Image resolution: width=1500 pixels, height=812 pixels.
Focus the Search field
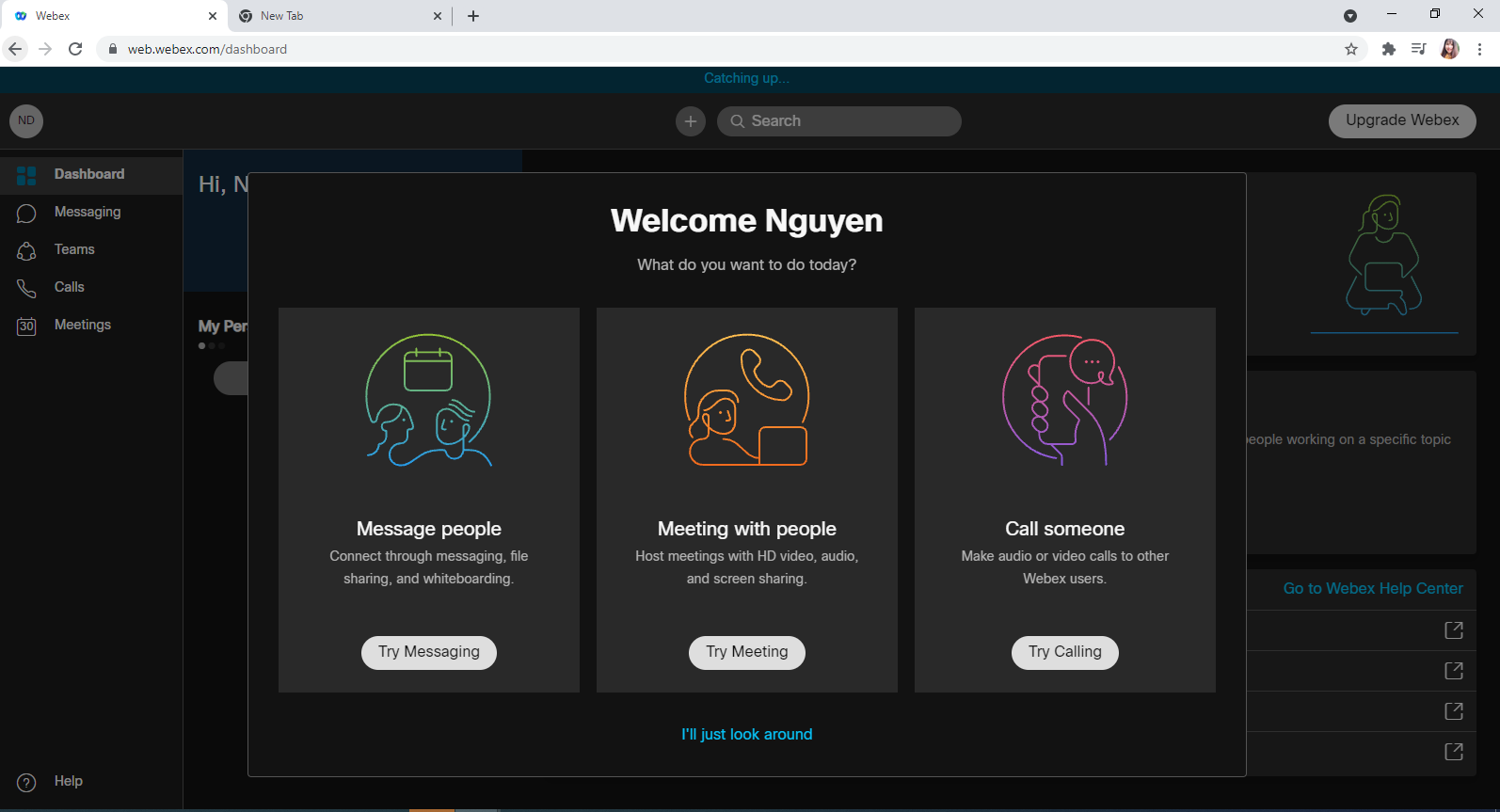pyautogui.click(x=839, y=121)
